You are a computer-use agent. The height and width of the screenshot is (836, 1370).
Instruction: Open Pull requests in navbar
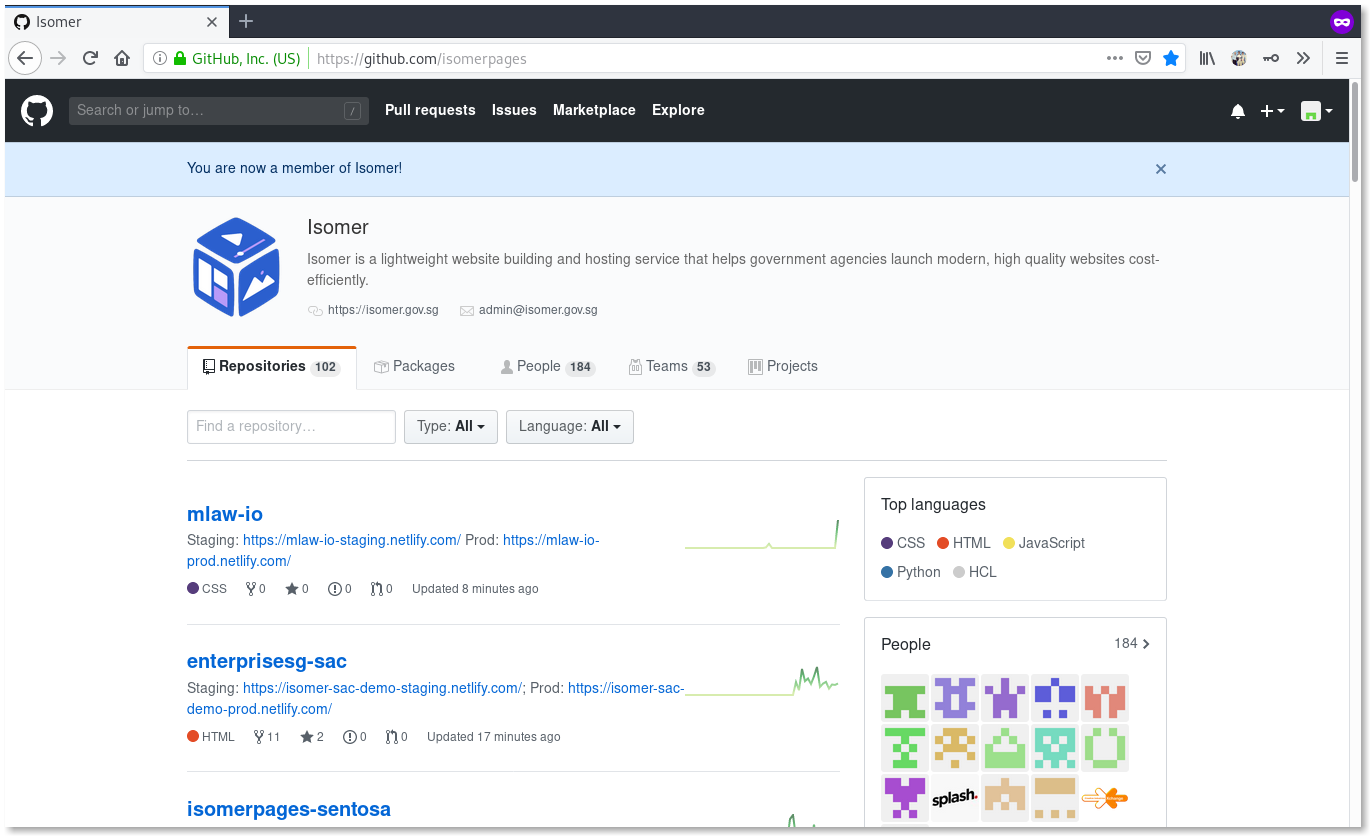point(430,110)
